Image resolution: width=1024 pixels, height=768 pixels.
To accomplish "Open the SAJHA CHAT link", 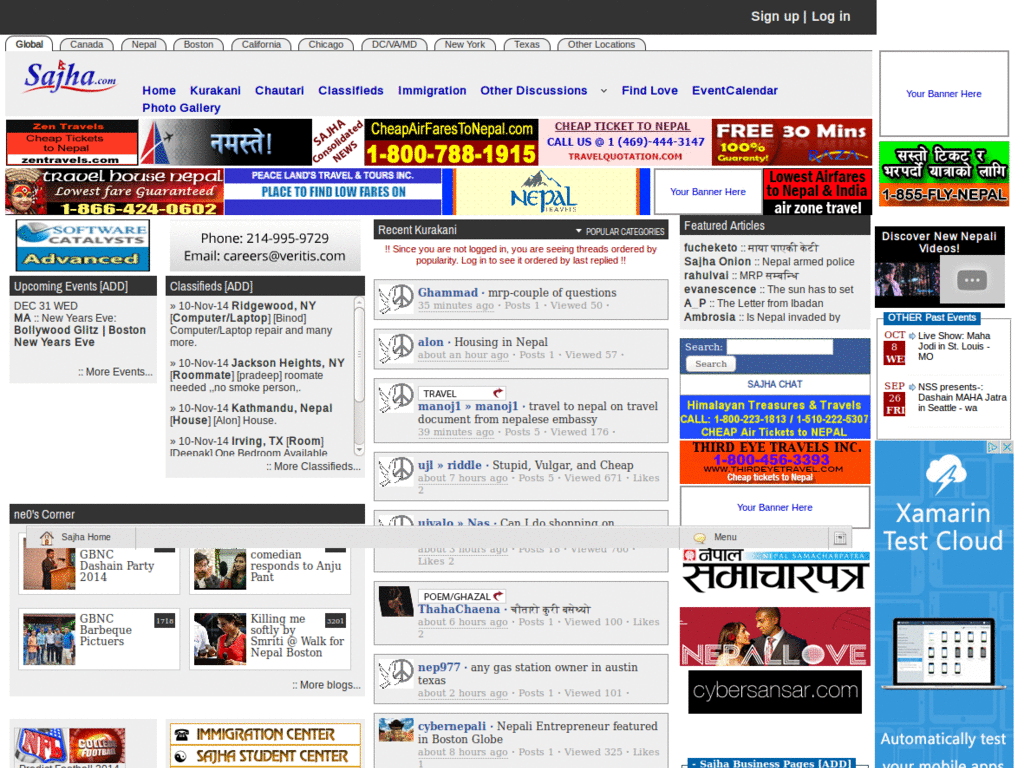I will [775, 385].
